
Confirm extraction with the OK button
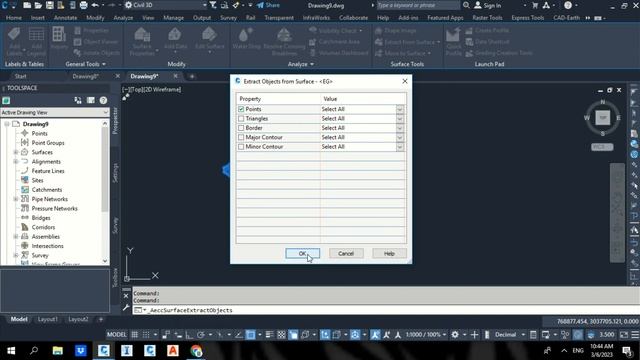tap(302, 253)
